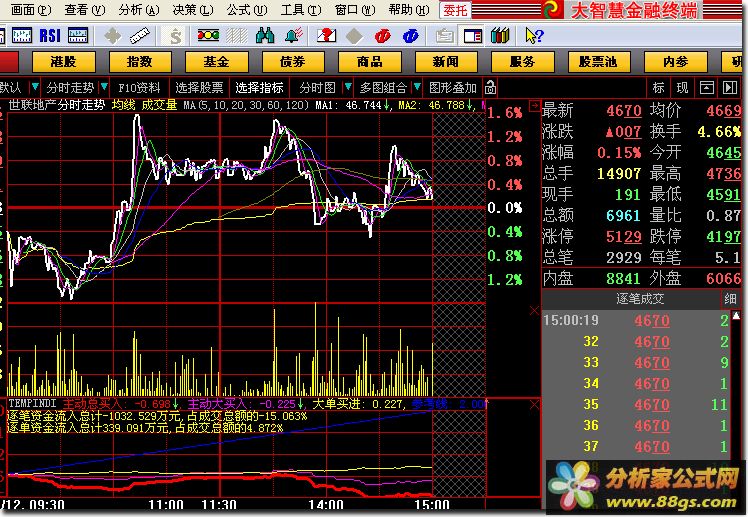The image size is (748, 517).
Task: Click the chart panel icon right of RSI
Action: 78,36
